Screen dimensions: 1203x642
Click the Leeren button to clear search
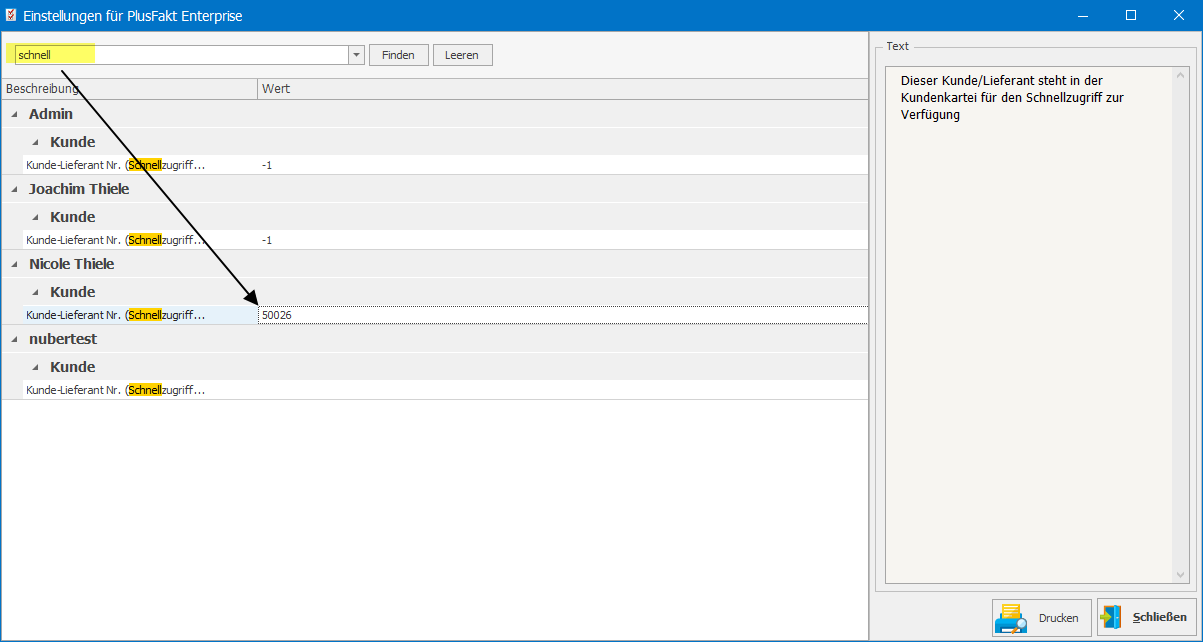click(462, 55)
